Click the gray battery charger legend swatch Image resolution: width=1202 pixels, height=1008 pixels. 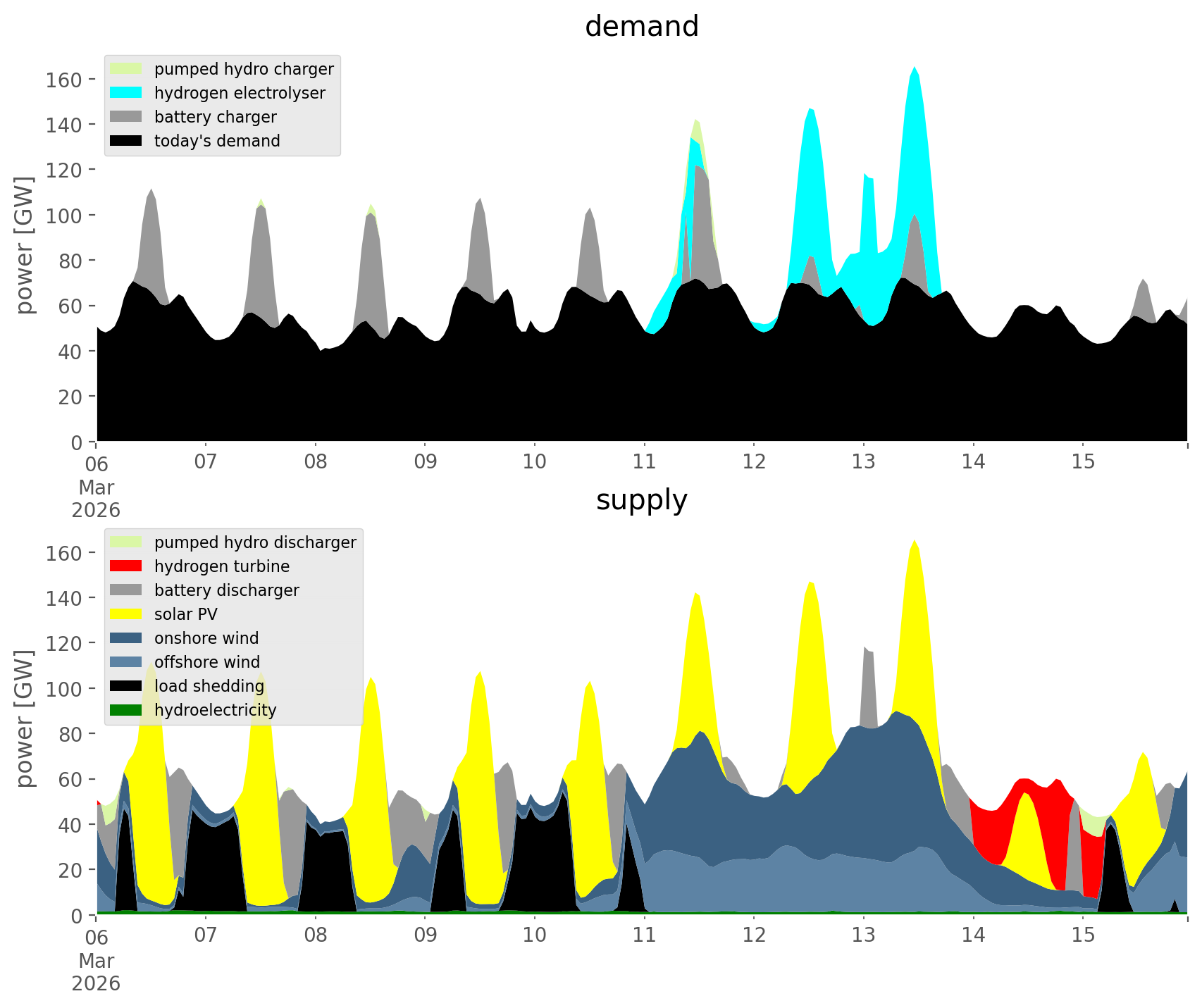click(126, 117)
